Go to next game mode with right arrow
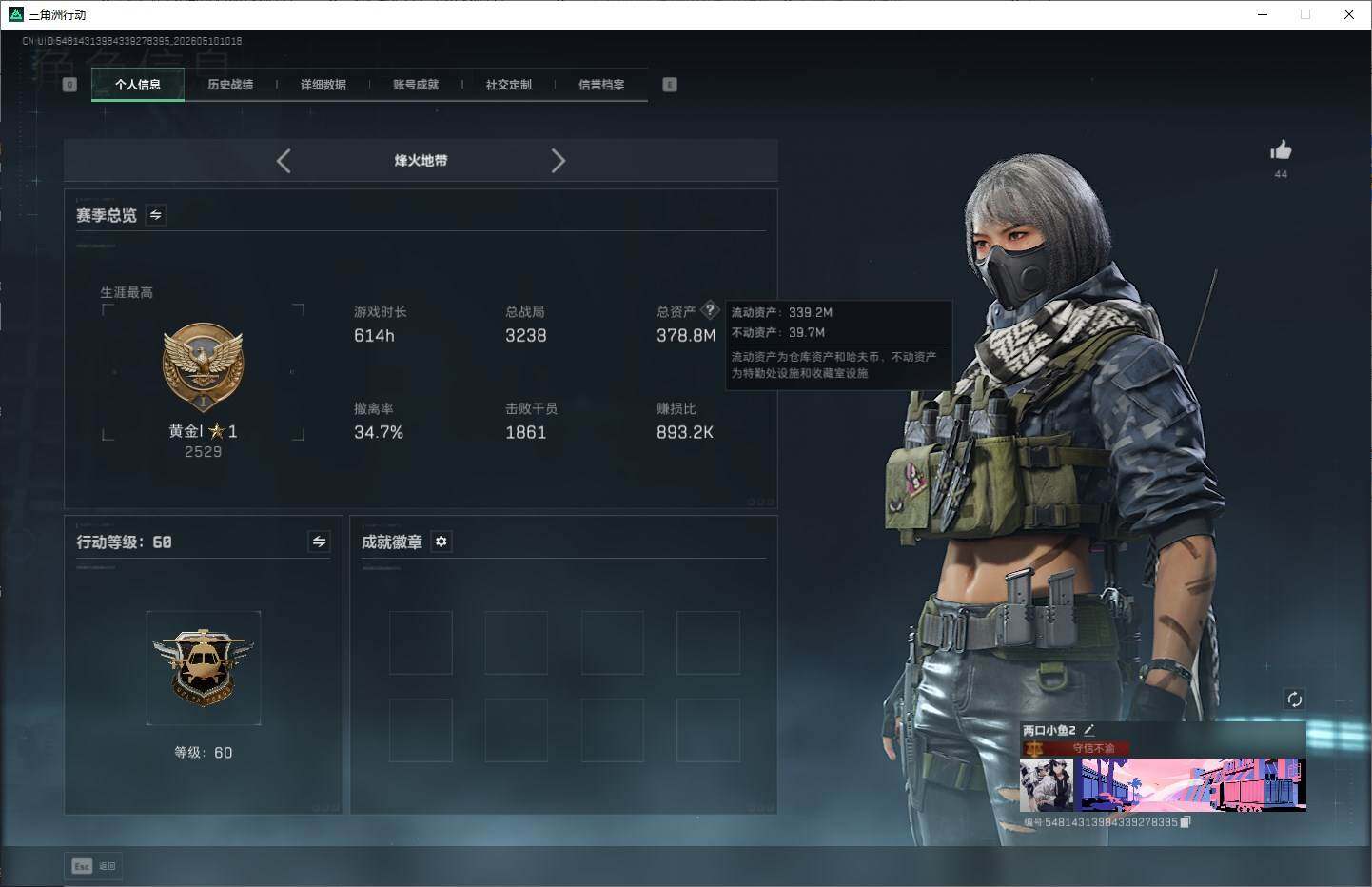Image resolution: width=1372 pixels, height=887 pixels. [559, 161]
